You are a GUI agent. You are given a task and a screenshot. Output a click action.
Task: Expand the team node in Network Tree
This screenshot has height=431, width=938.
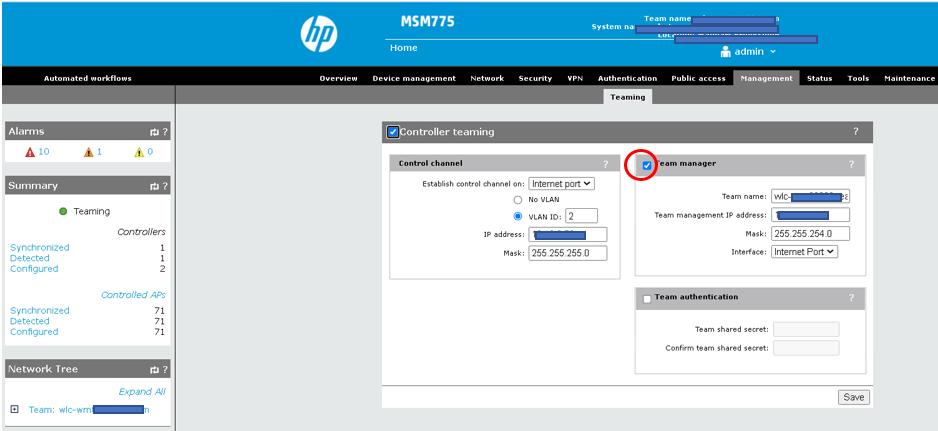point(14,409)
